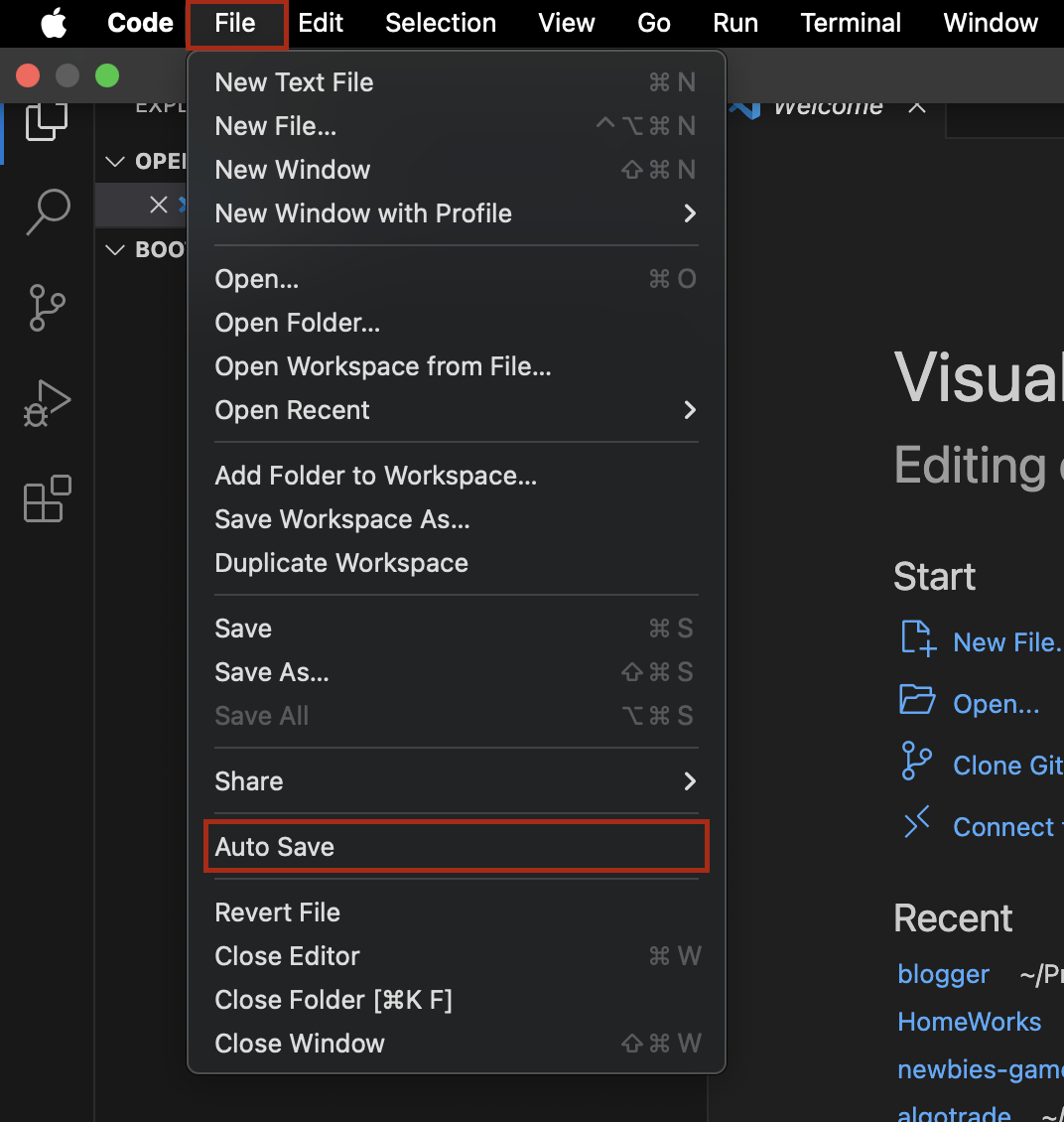The image size is (1064, 1122).
Task: Open the View menu
Action: click(x=567, y=23)
